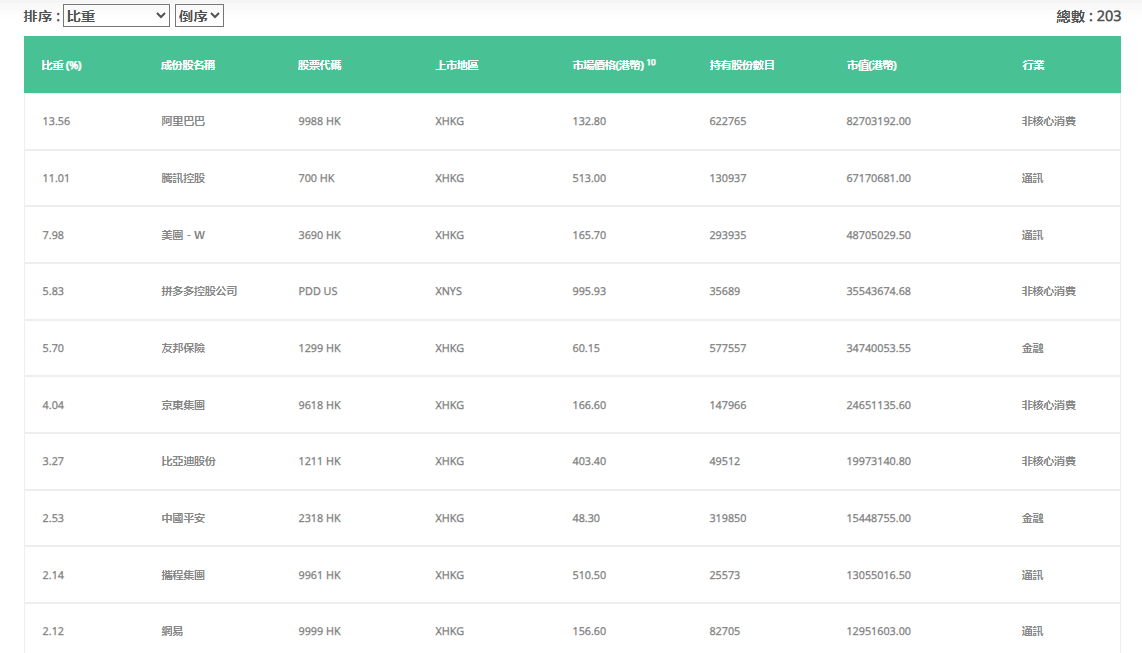Click the 股票代碼 column header
The height and width of the screenshot is (653, 1142).
pos(320,66)
